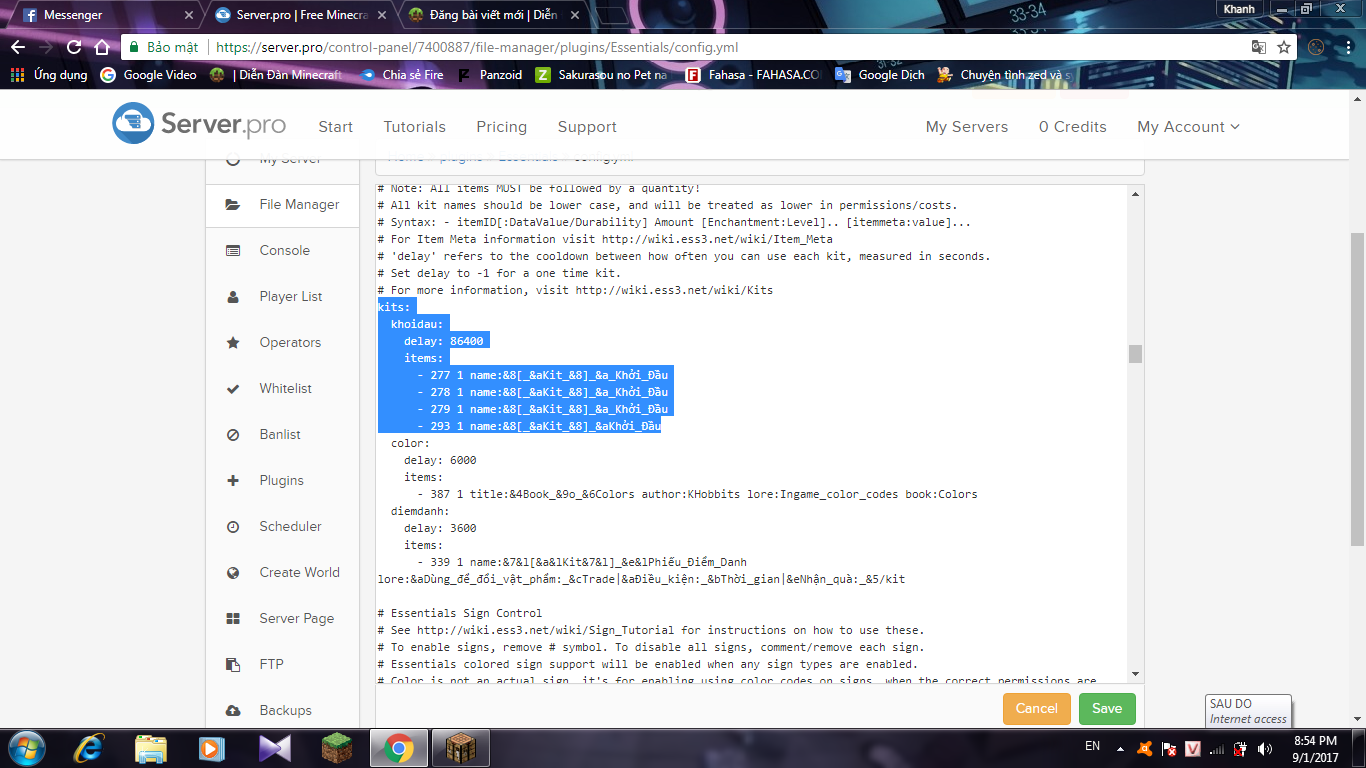The width and height of the screenshot is (1366, 768).
Task: Click the Server.pro logo
Action: pos(199,124)
